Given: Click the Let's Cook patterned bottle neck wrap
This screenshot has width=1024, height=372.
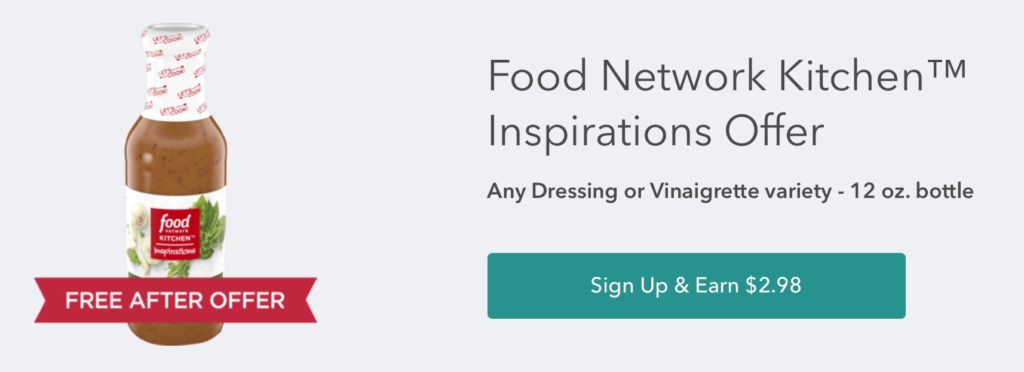Looking at the screenshot, I should pyautogui.click(x=175, y=72).
